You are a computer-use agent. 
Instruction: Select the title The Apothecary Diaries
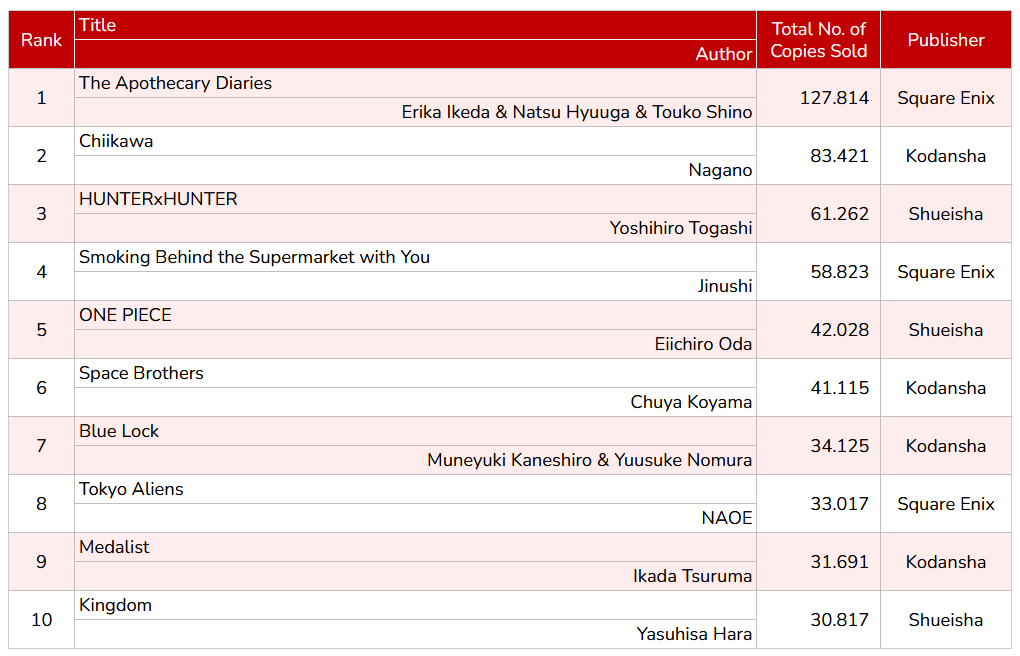tap(176, 83)
